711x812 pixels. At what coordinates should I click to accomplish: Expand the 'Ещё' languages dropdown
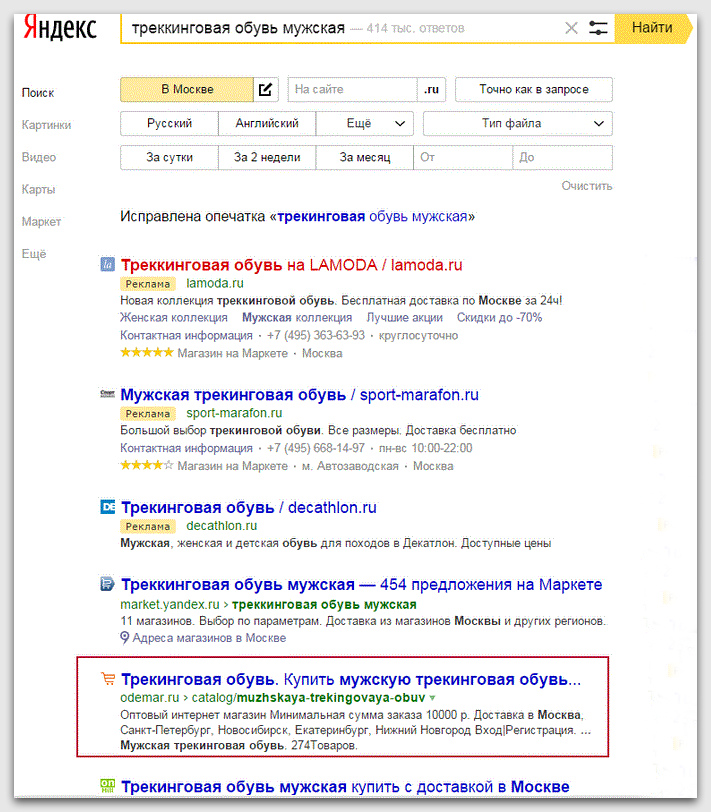[365, 124]
